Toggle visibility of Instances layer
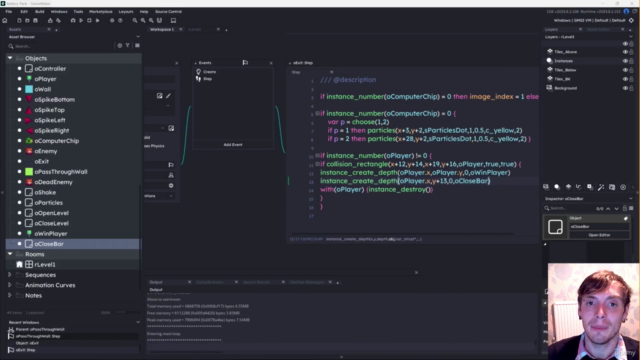640x360 pixels. (x=625, y=61)
